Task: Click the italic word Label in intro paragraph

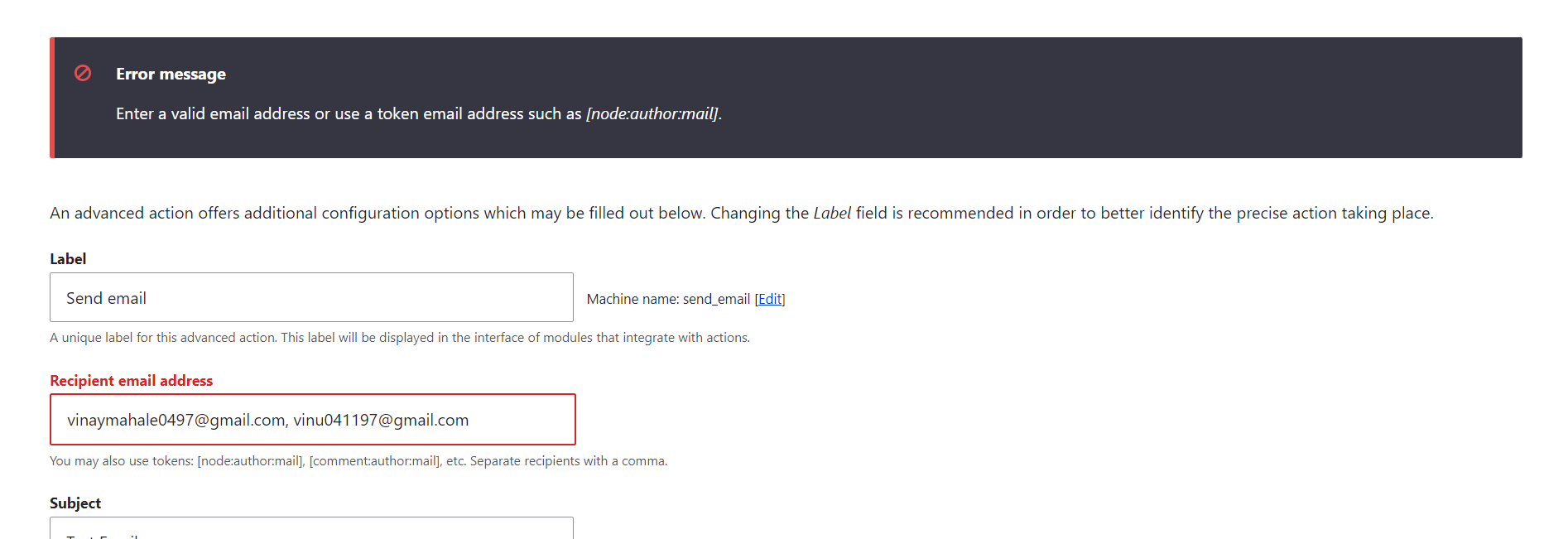Action: click(x=832, y=213)
